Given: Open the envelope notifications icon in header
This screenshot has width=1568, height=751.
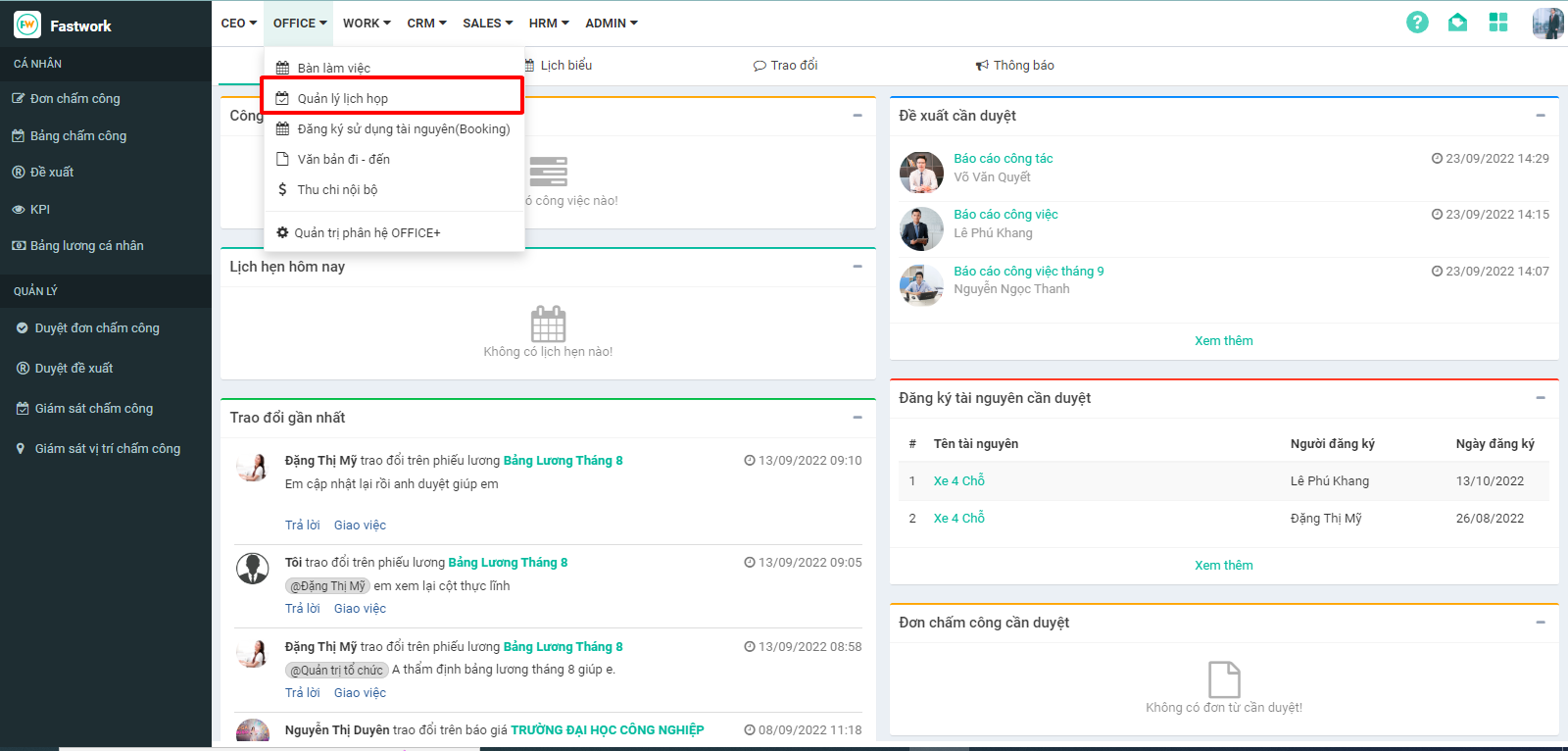Looking at the screenshot, I should pyautogui.click(x=1457, y=23).
